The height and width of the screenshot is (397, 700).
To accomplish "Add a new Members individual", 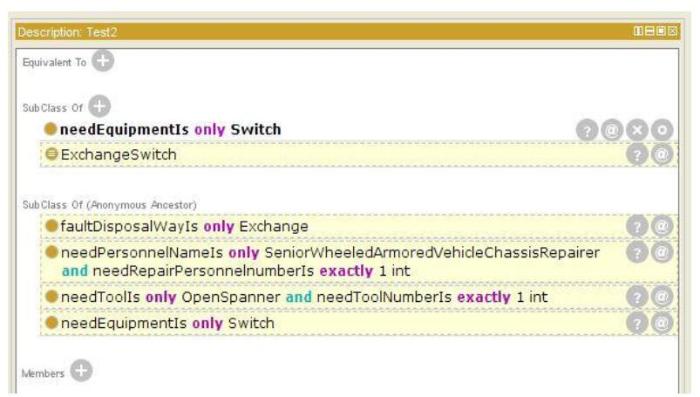I will pos(81,371).
